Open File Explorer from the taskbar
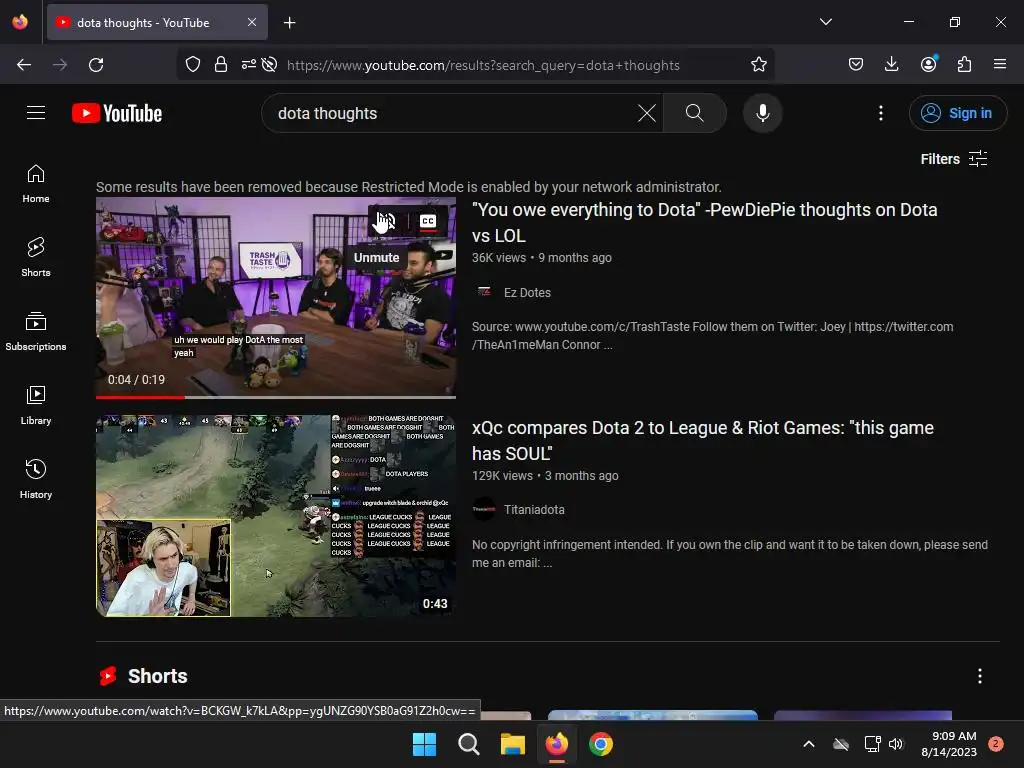 [x=513, y=744]
